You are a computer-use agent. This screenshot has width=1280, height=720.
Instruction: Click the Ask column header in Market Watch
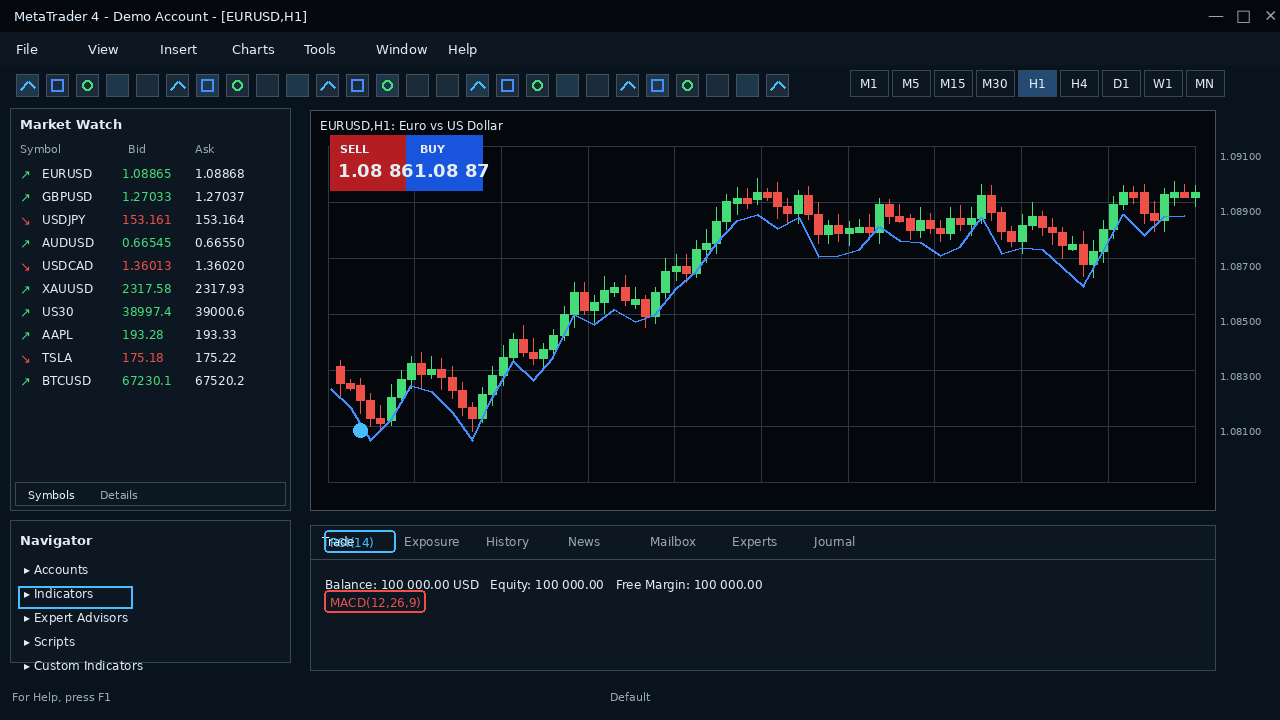(x=205, y=150)
